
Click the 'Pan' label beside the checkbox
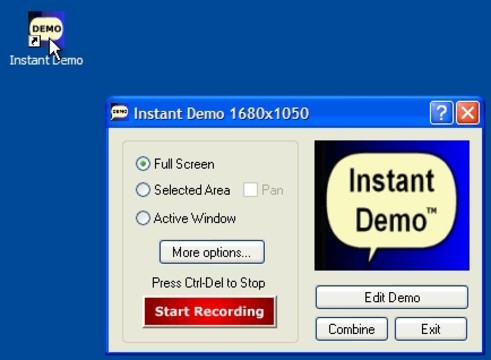(272, 190)
